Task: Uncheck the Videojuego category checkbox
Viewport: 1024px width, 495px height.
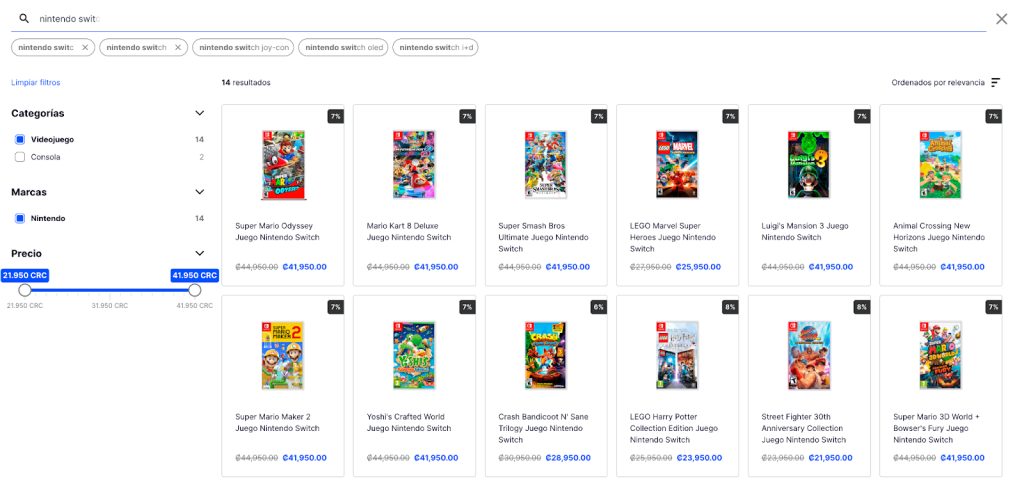Action: pyautogui.click(x=20, y=139)
